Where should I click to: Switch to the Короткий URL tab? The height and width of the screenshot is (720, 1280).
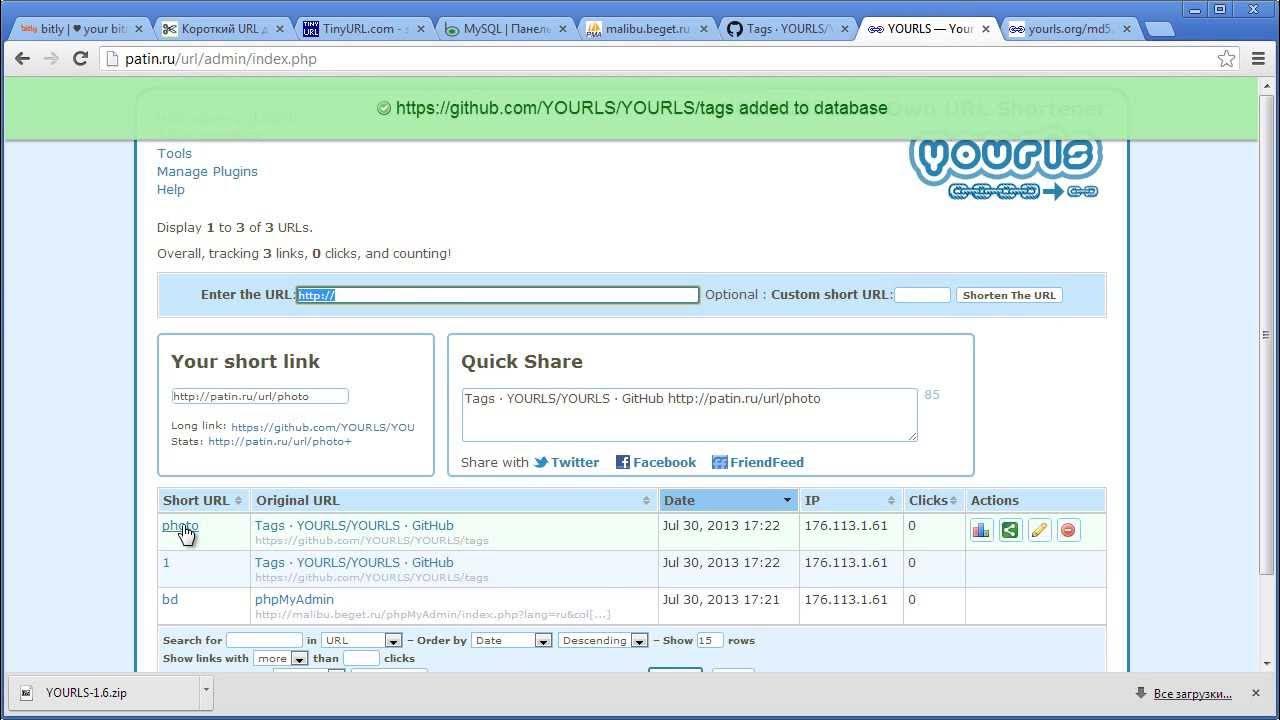224,29
